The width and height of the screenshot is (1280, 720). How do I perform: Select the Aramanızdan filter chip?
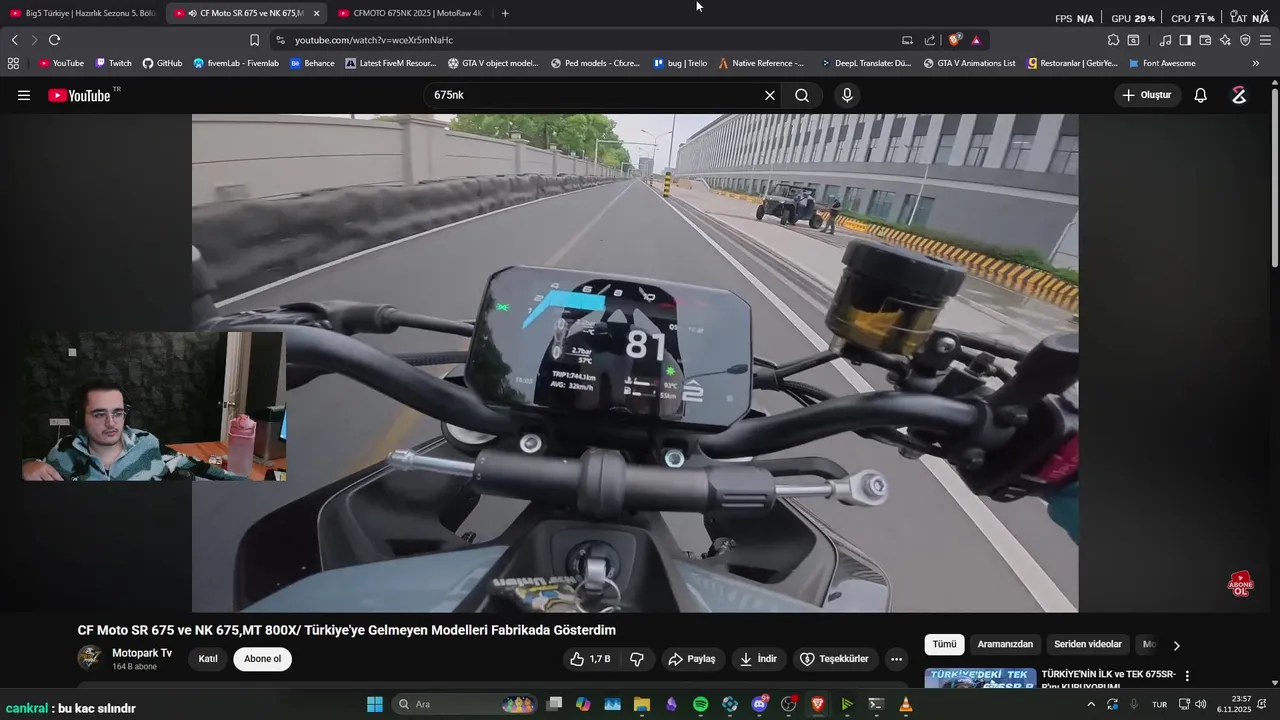coord(1005,645)
